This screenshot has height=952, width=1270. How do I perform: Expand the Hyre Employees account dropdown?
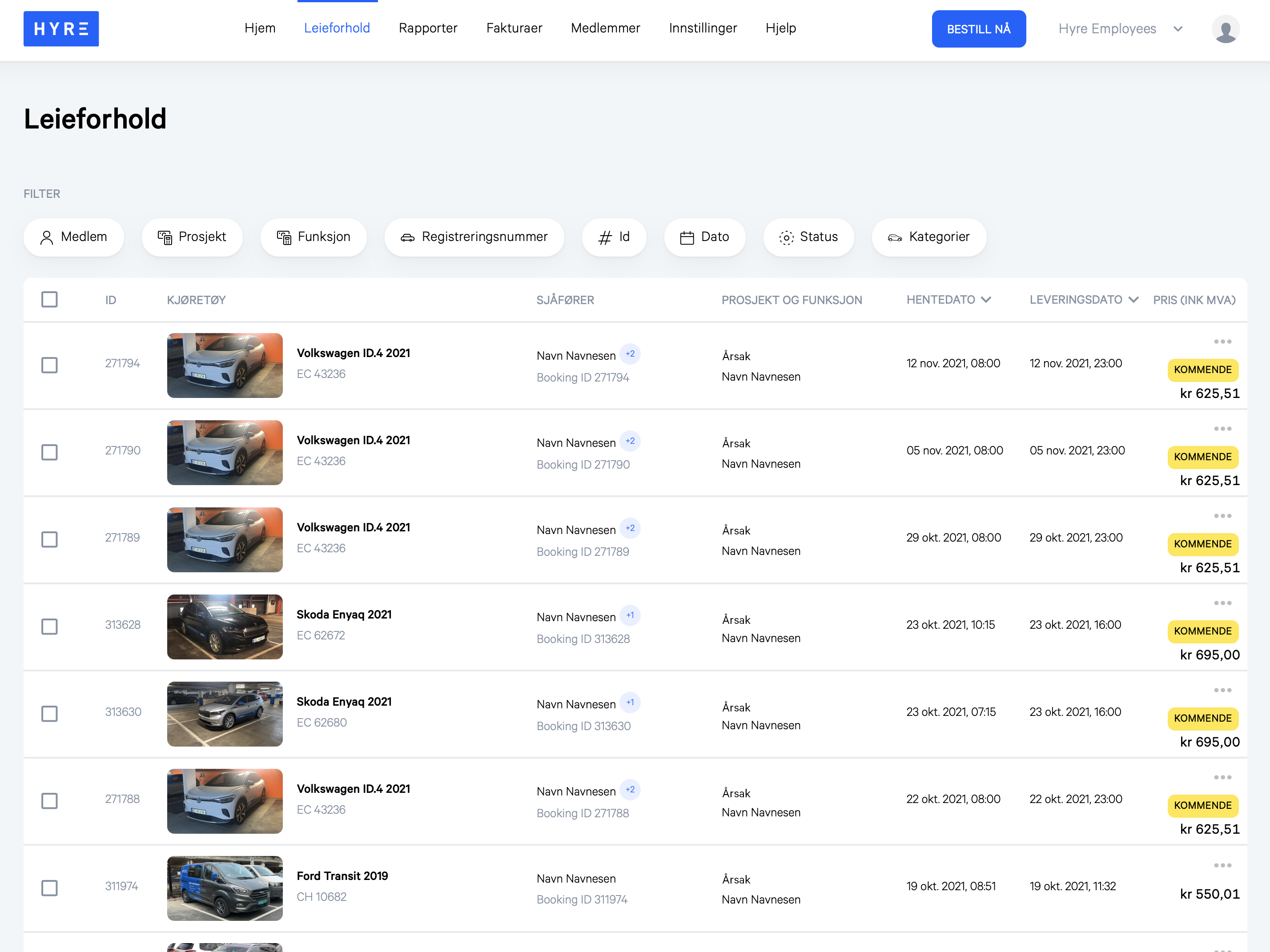coord(1120,29)
